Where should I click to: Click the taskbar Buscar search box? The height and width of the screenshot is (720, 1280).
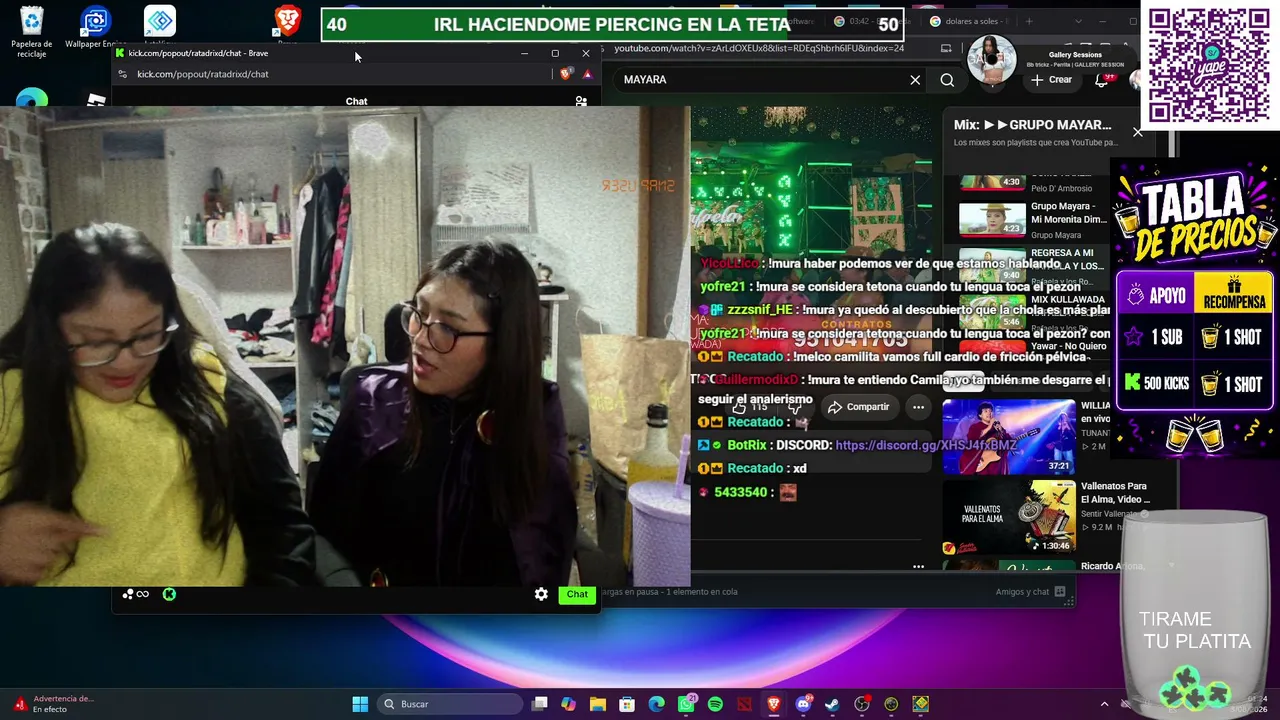[450, 704]
